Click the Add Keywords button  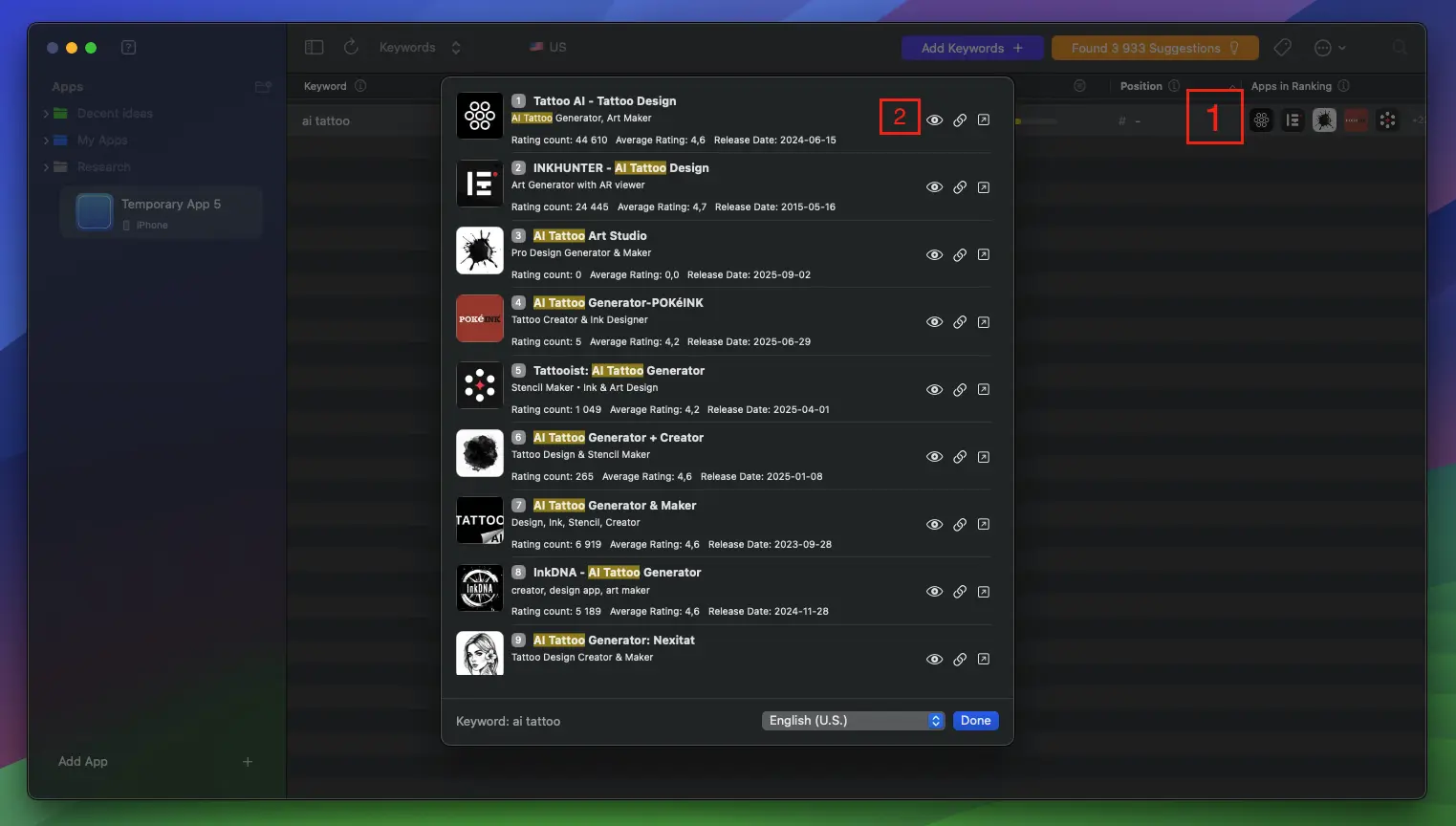[971, 48]
